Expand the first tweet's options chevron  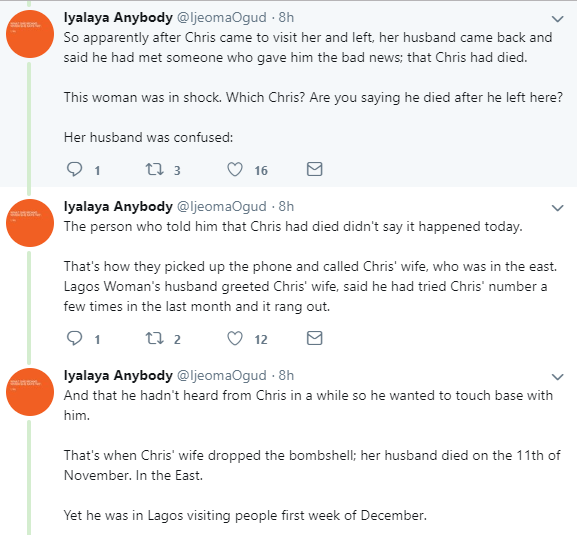point(558,19)
